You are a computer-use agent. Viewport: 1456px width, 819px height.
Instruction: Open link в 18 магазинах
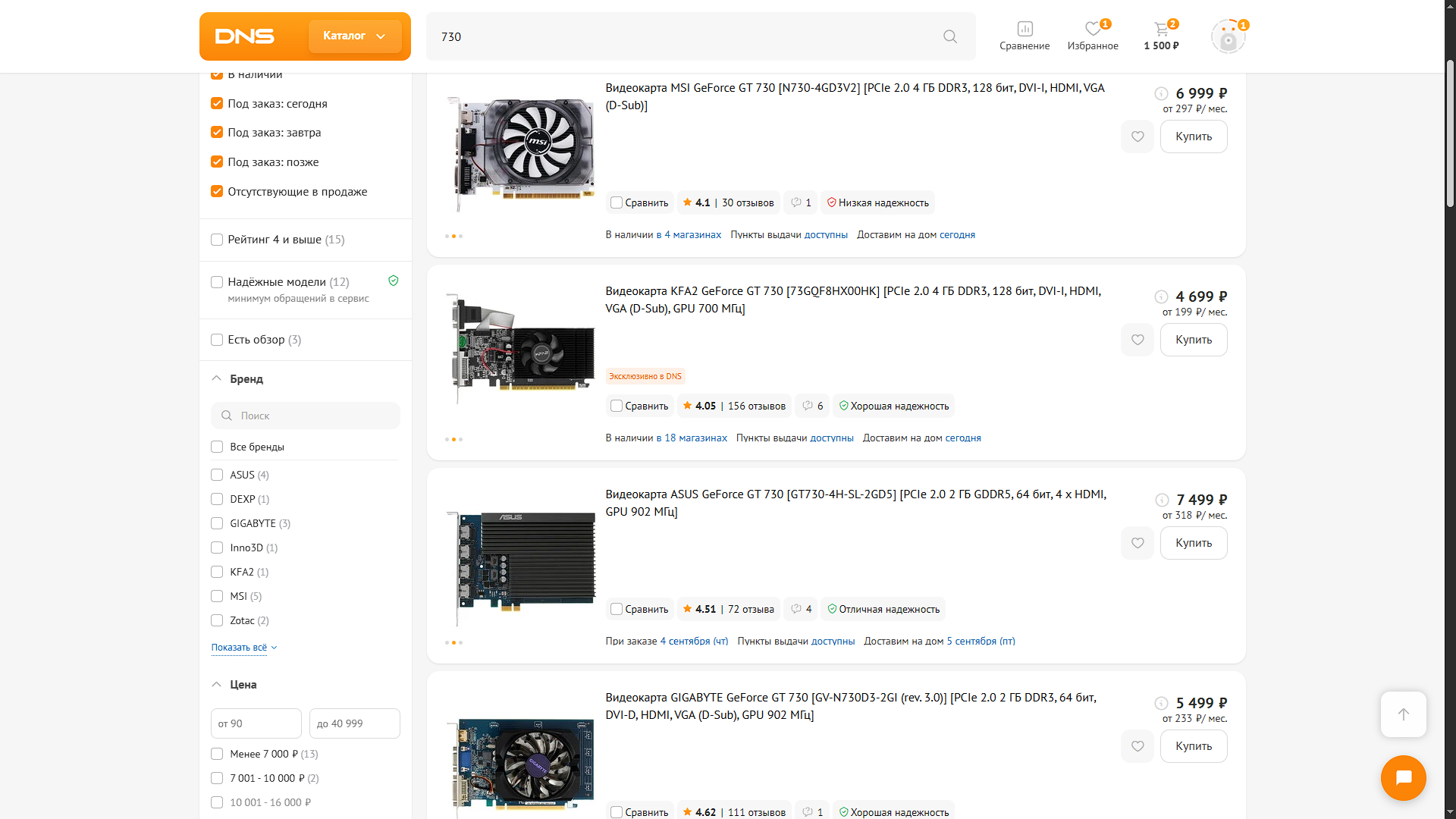[691, 438]
